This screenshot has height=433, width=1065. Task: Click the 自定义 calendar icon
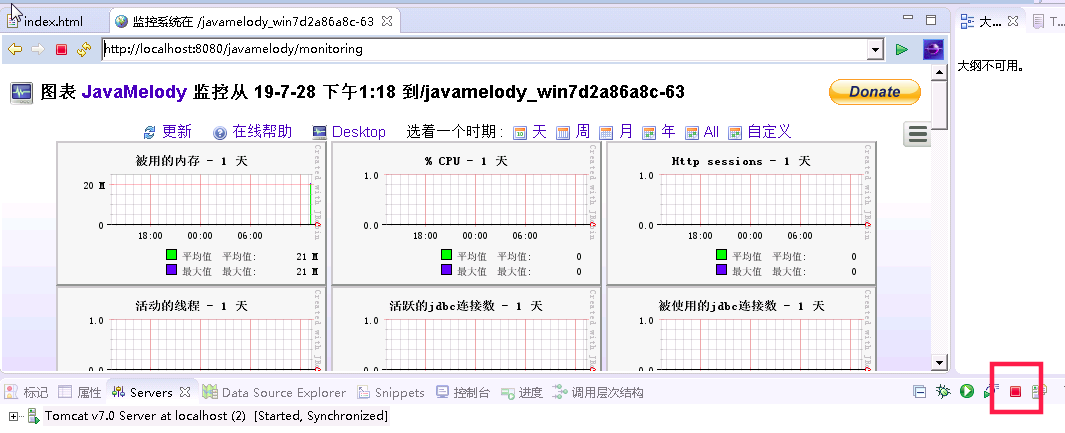point(735,132)
